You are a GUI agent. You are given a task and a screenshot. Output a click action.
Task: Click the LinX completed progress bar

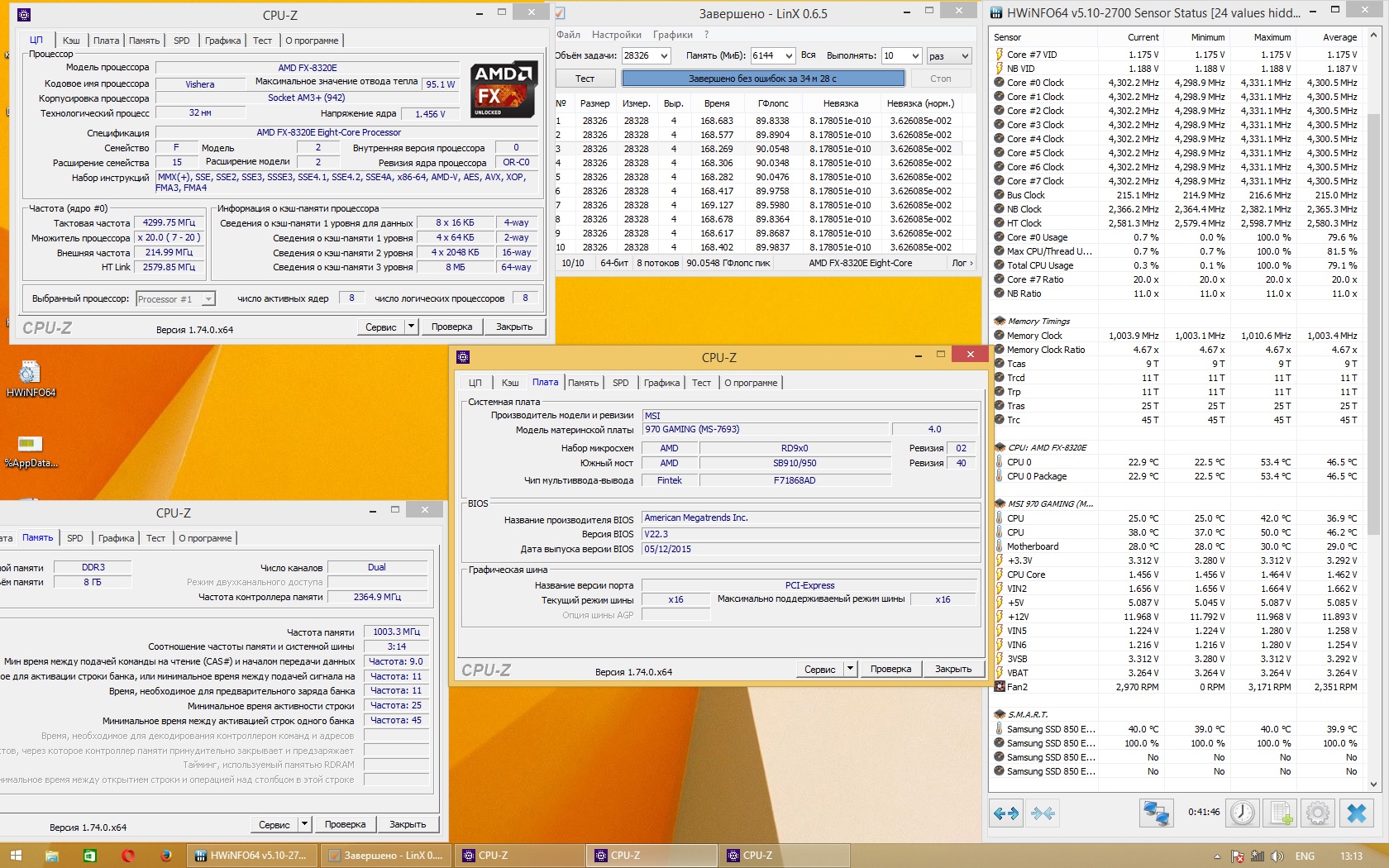pyautogui.click(x=763, y=79)
